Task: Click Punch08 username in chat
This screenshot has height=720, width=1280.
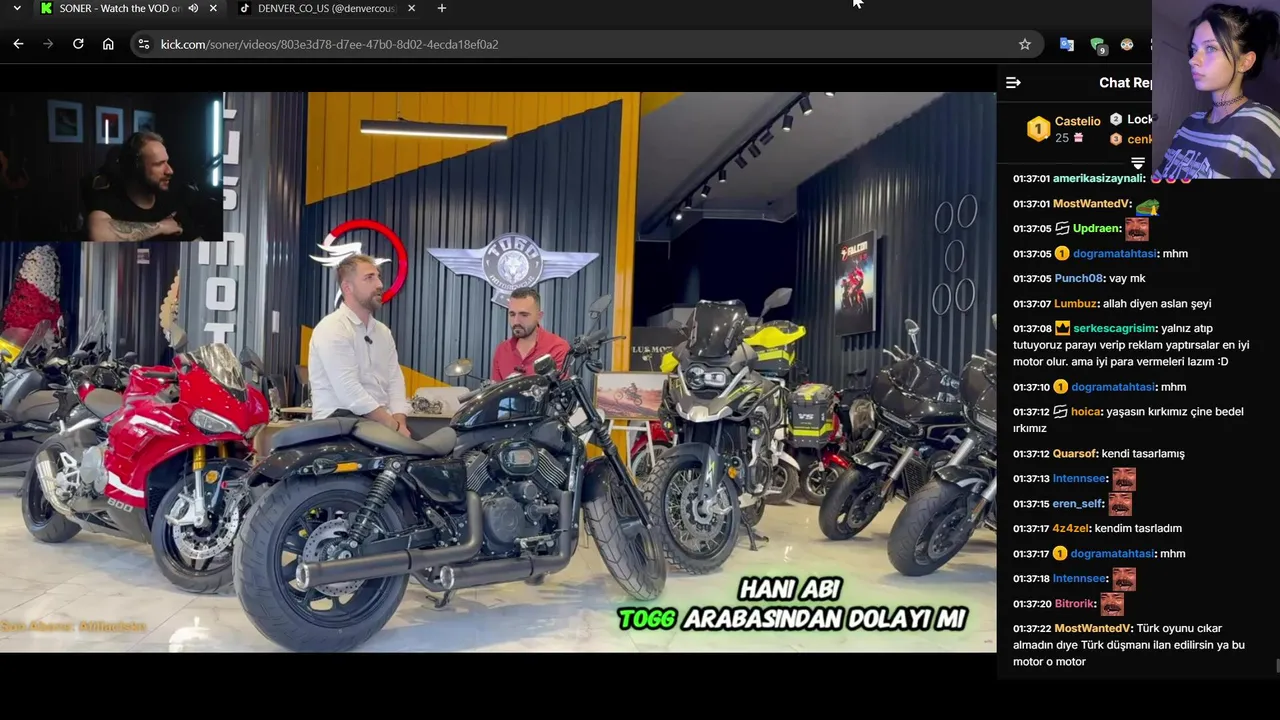Action: pos(1078,279)
